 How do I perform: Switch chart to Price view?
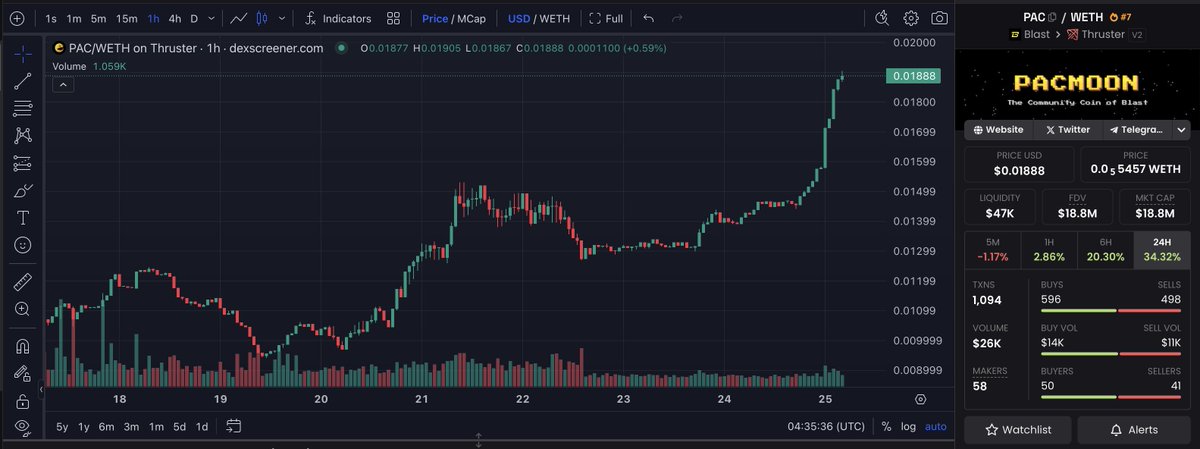tap(435, 18)
